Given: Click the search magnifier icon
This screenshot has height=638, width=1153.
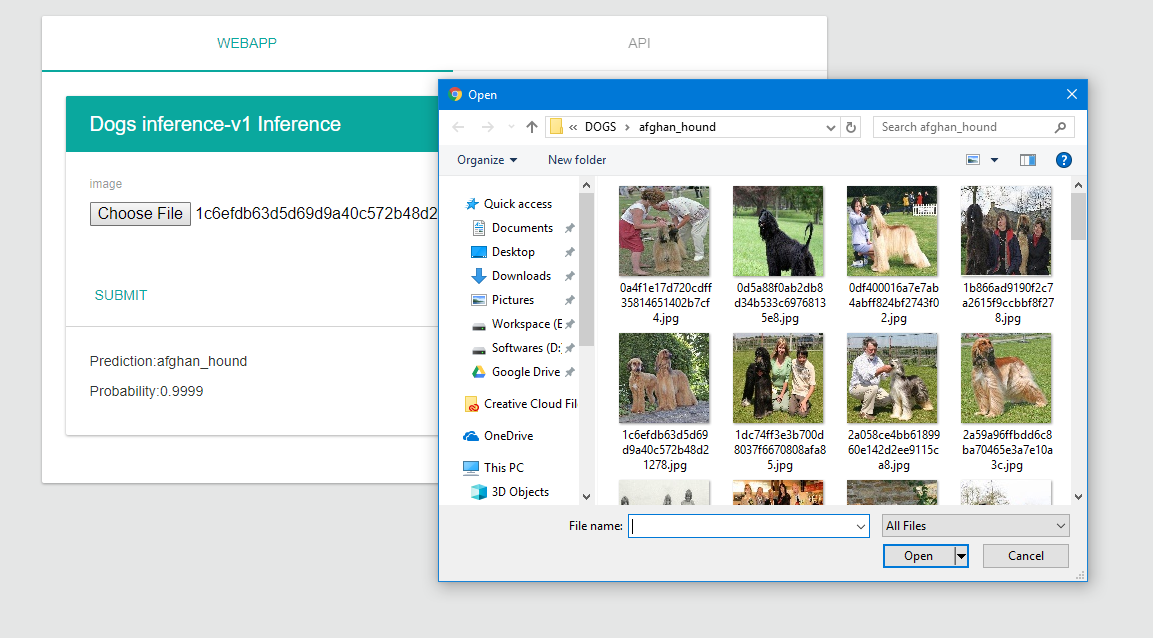Looking at the screenshot, I should pyautogui.click(x=1060, y=127).
